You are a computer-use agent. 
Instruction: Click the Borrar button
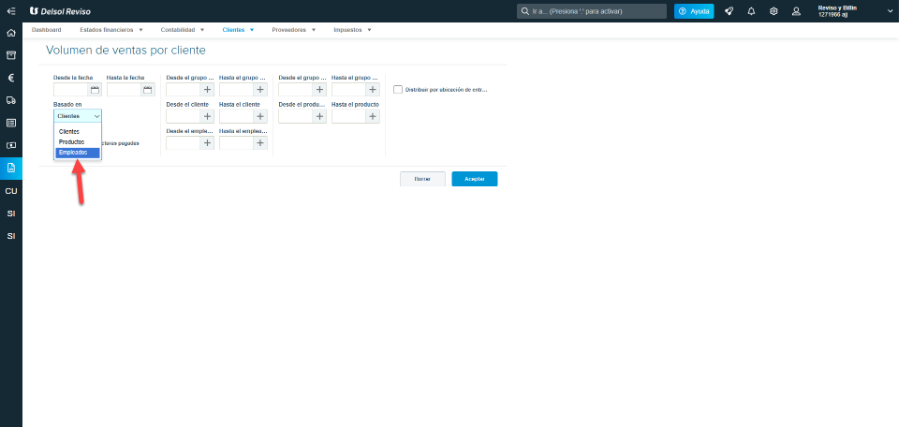coord(423,179)
